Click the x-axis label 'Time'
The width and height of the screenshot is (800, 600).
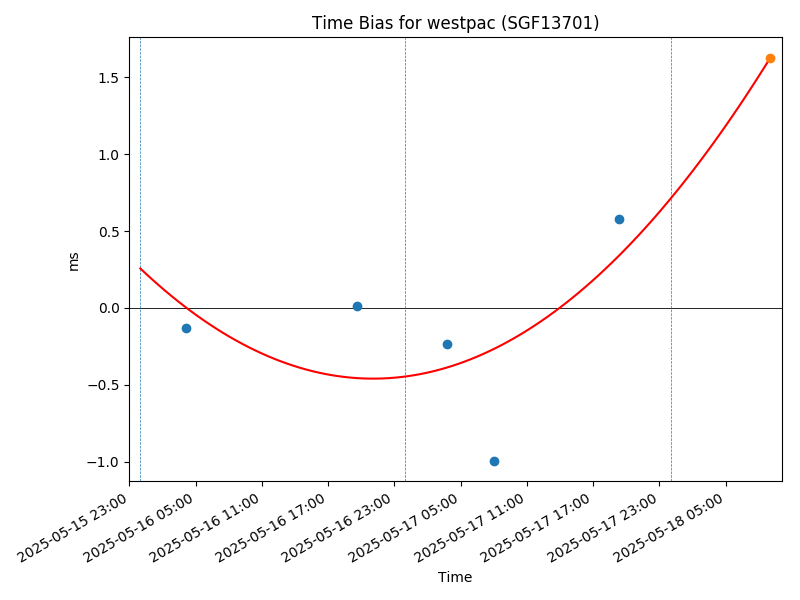pyautogui.click(x=455, y=577)
